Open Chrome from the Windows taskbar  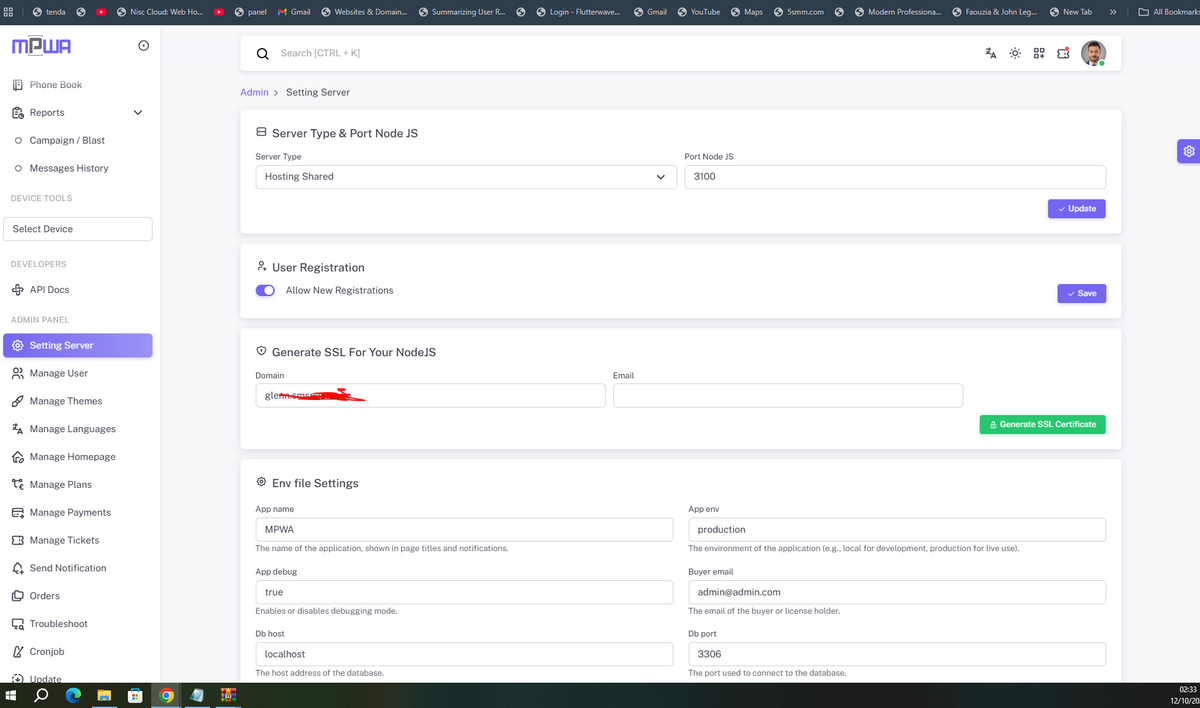166,696
